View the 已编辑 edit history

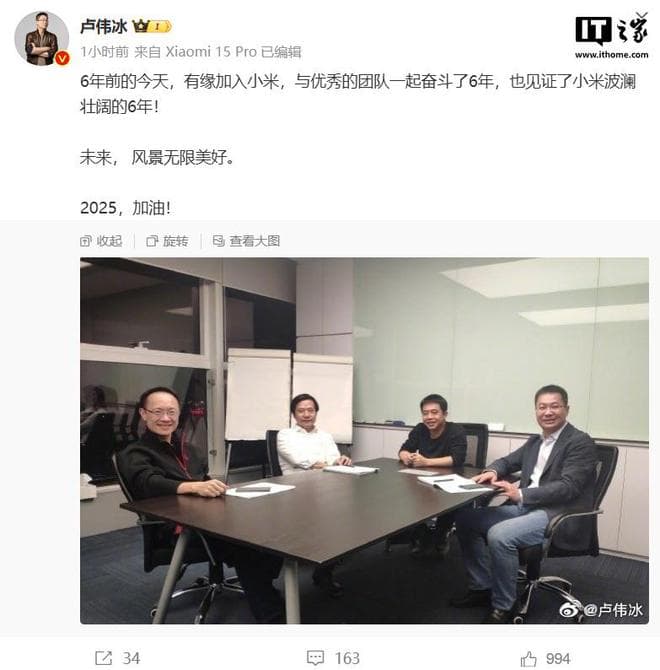pyautogui.click(x=281, y=52)
